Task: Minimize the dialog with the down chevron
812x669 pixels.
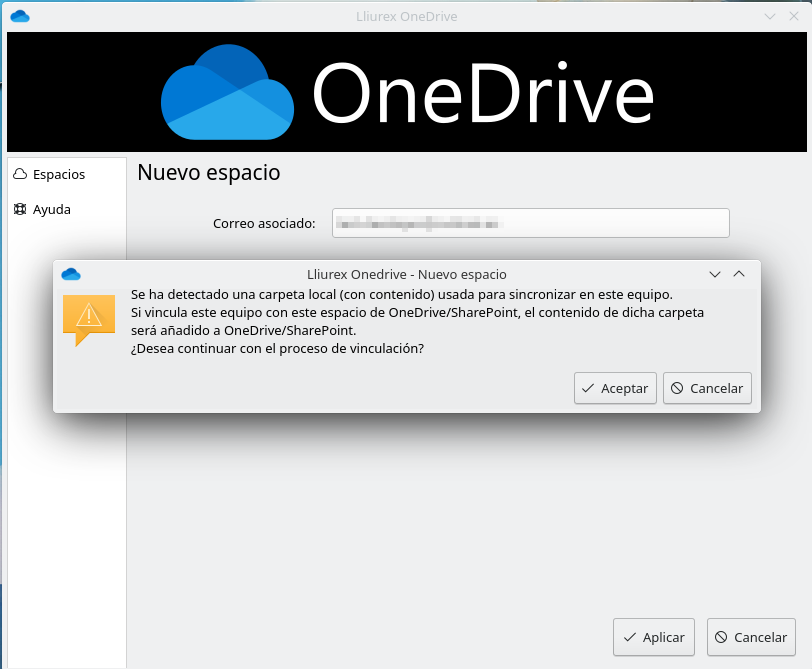Action: [x=715, y=274]
